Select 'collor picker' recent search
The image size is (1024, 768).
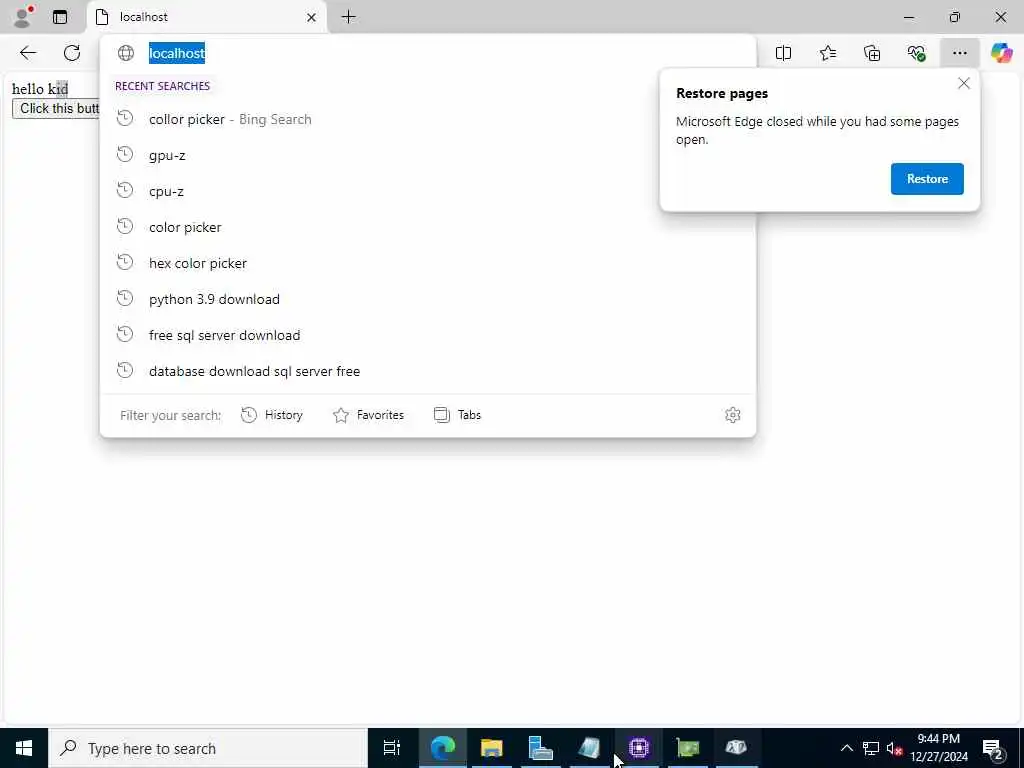(428, 120)
